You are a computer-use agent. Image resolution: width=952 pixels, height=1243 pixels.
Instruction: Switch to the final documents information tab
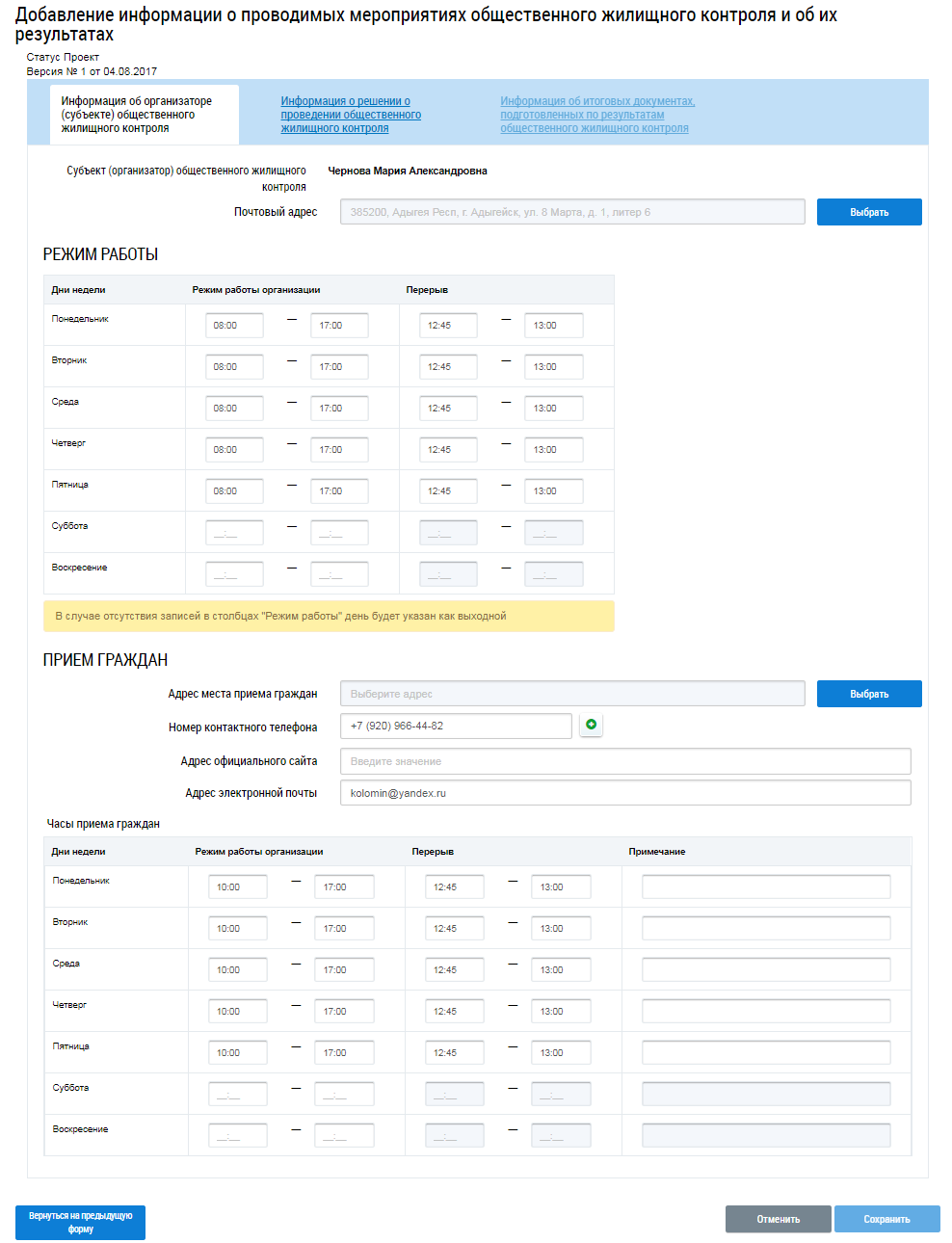coord(596,115)
